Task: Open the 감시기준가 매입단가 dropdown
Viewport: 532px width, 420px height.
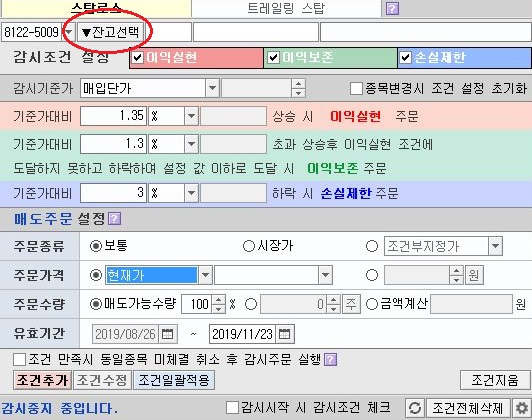Action: click(212, 88)
